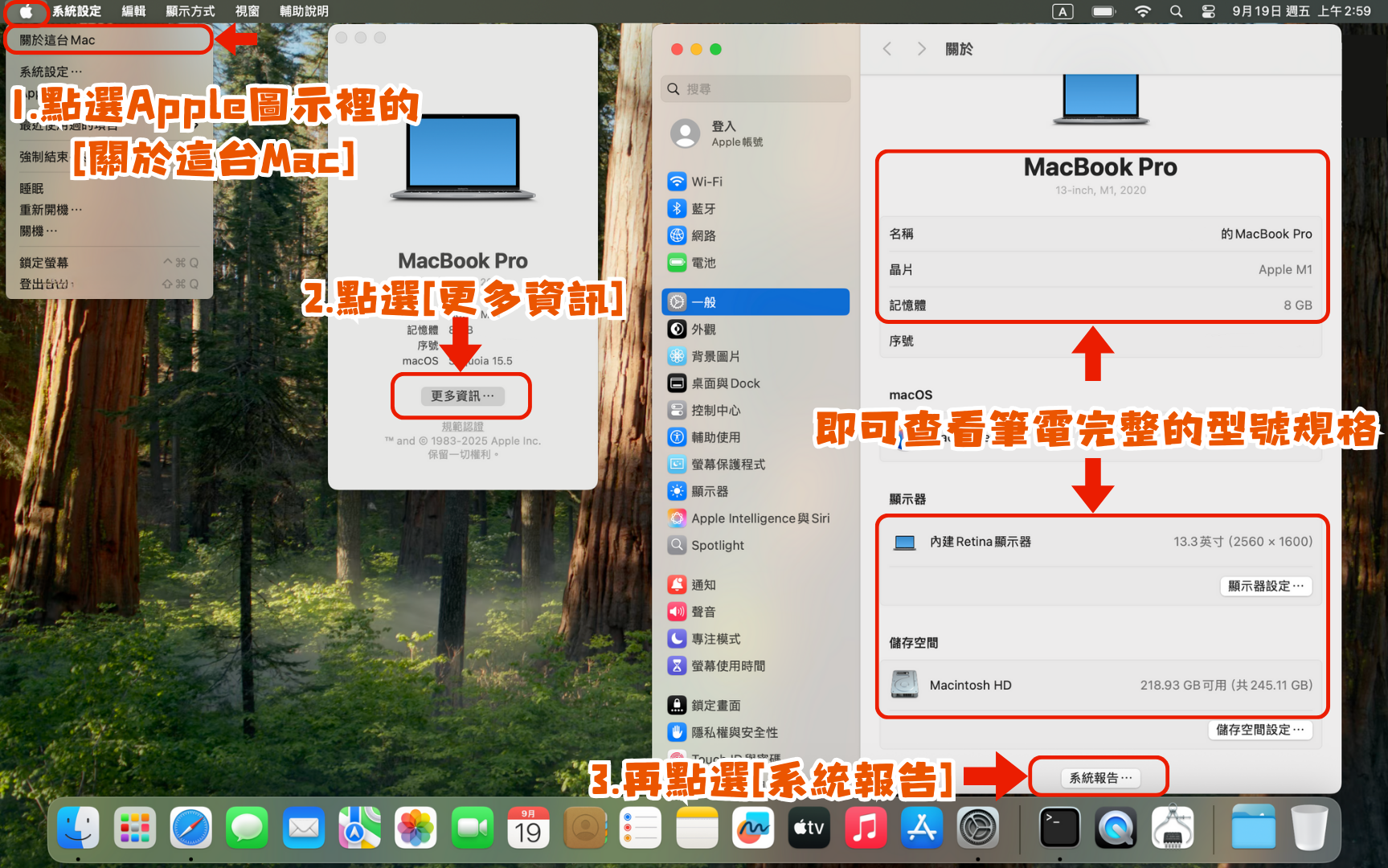Launch Safari from the Dock
The image size is (1388, 868).
pyautogui.click(x=190, y=828)
